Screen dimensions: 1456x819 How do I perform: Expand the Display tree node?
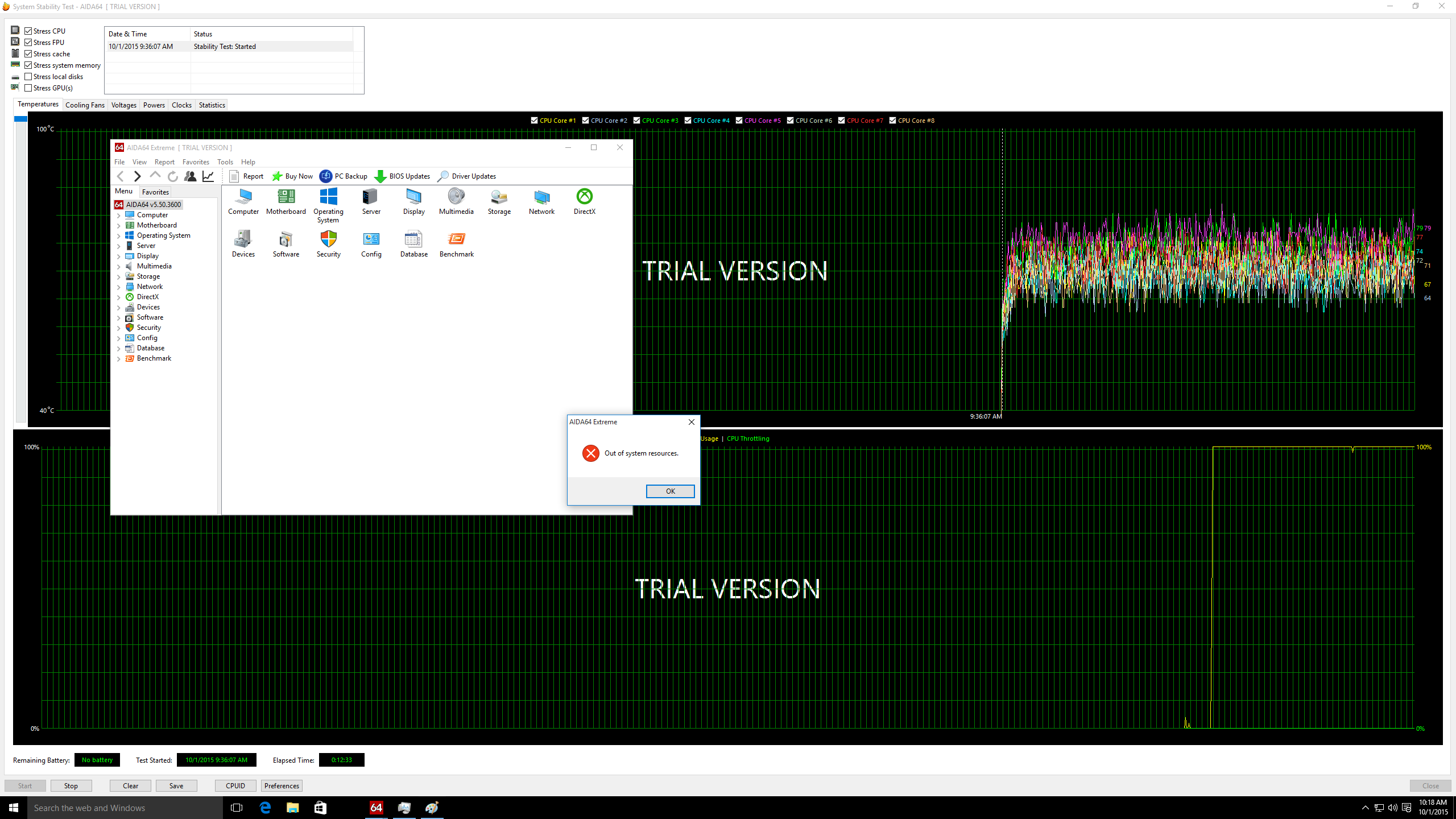point(119,257)
